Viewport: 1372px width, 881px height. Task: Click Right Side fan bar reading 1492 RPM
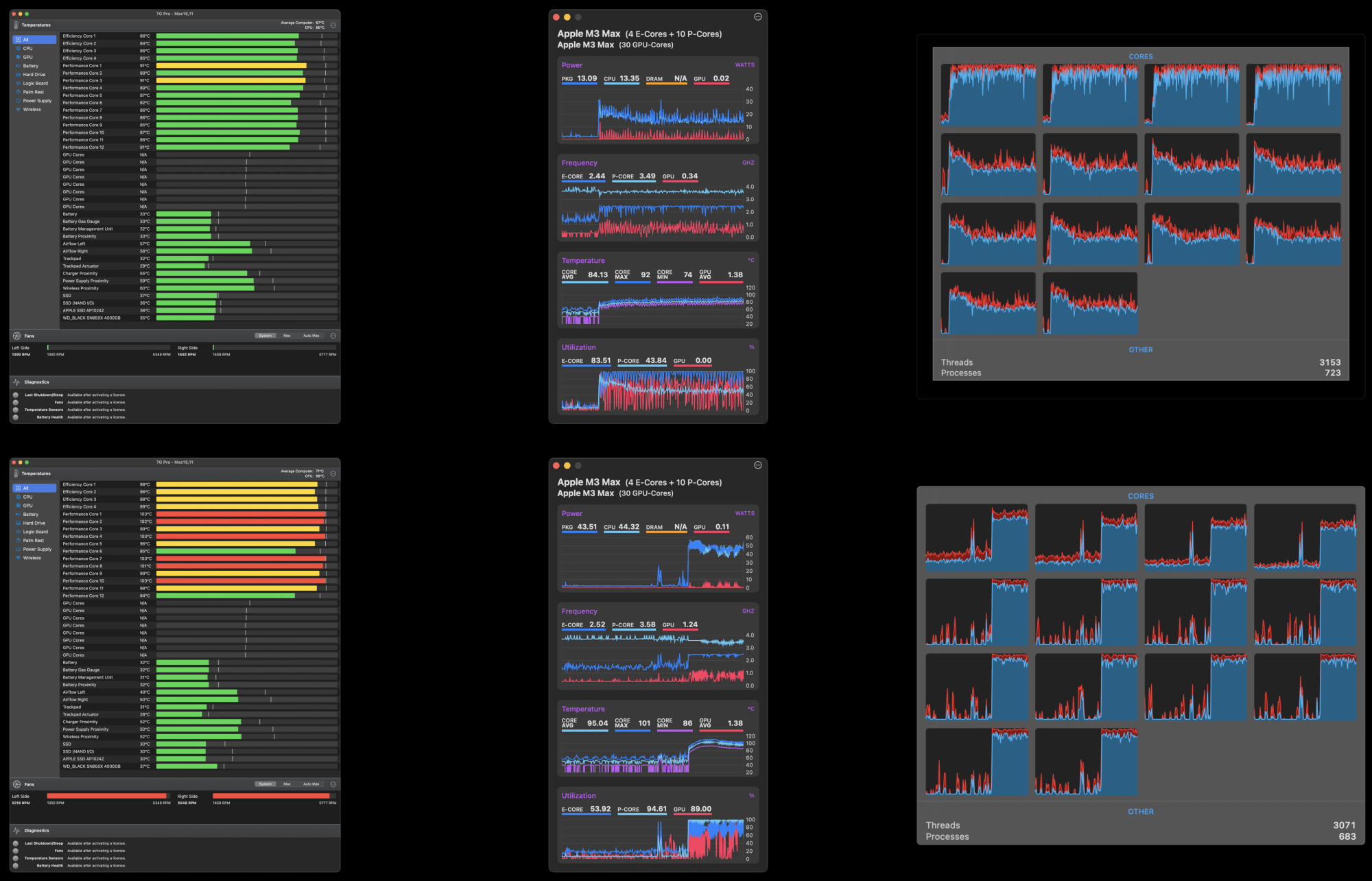coord(274,348)
